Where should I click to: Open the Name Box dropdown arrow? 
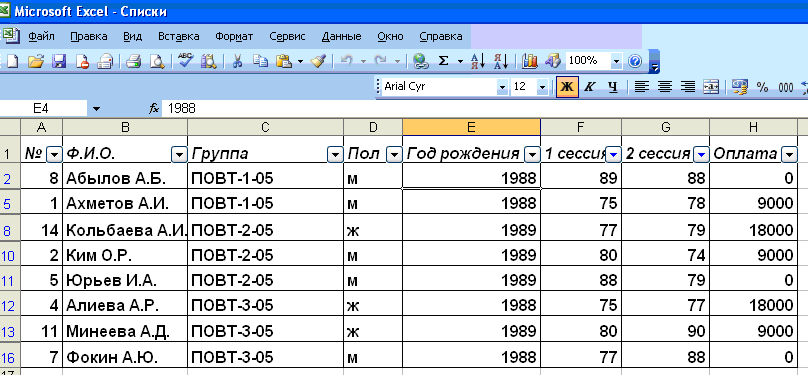(x=96, y=109)
